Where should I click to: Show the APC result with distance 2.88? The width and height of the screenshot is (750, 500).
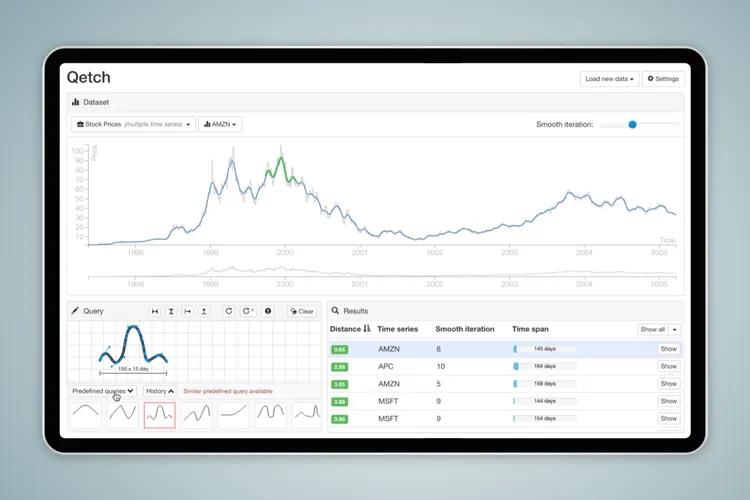click(668, 366)
